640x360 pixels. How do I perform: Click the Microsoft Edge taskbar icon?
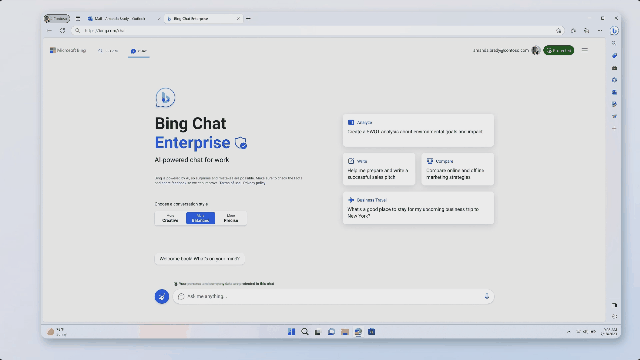coord(358,332)
